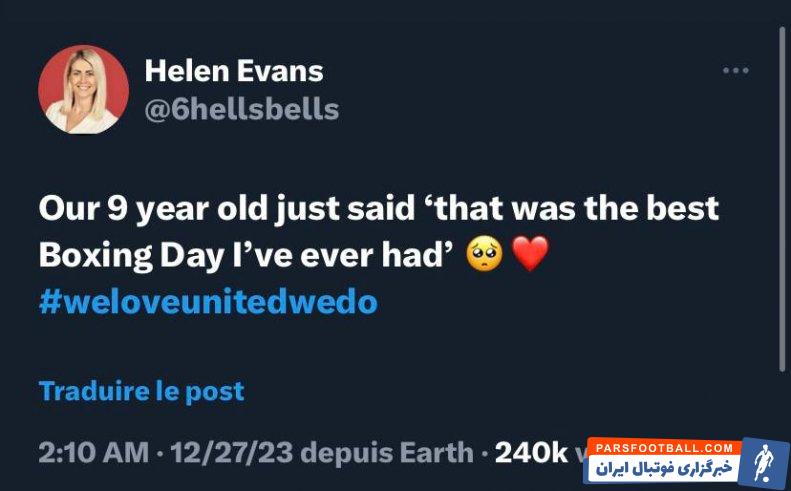Open the three-dot more options menu

[736, 71]
